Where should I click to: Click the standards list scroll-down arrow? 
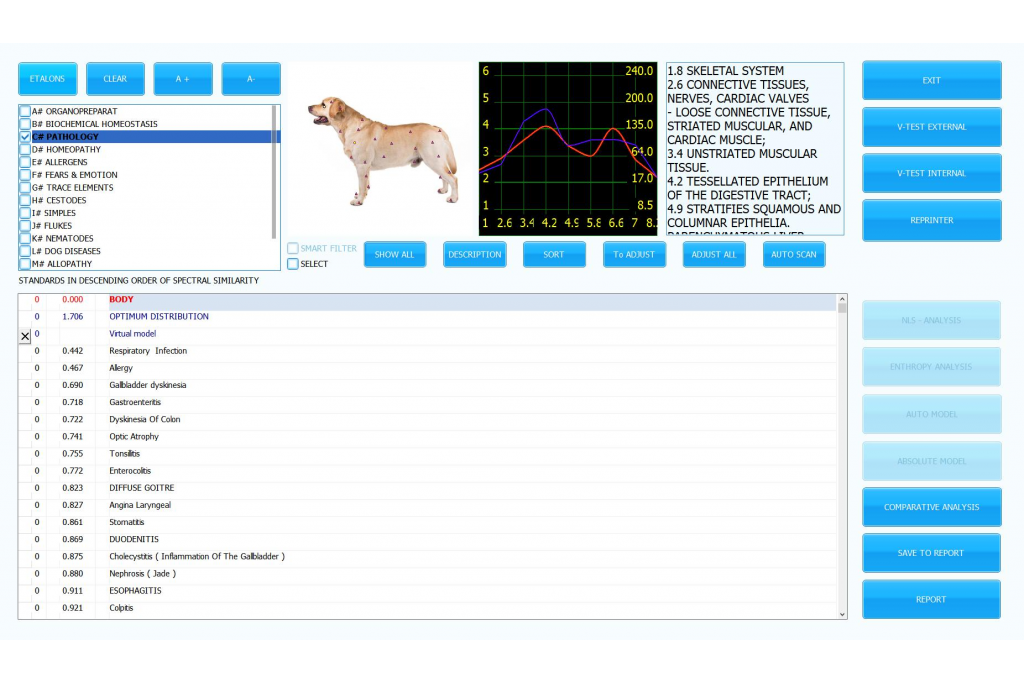pyautogui.click(x=842, y=614)
